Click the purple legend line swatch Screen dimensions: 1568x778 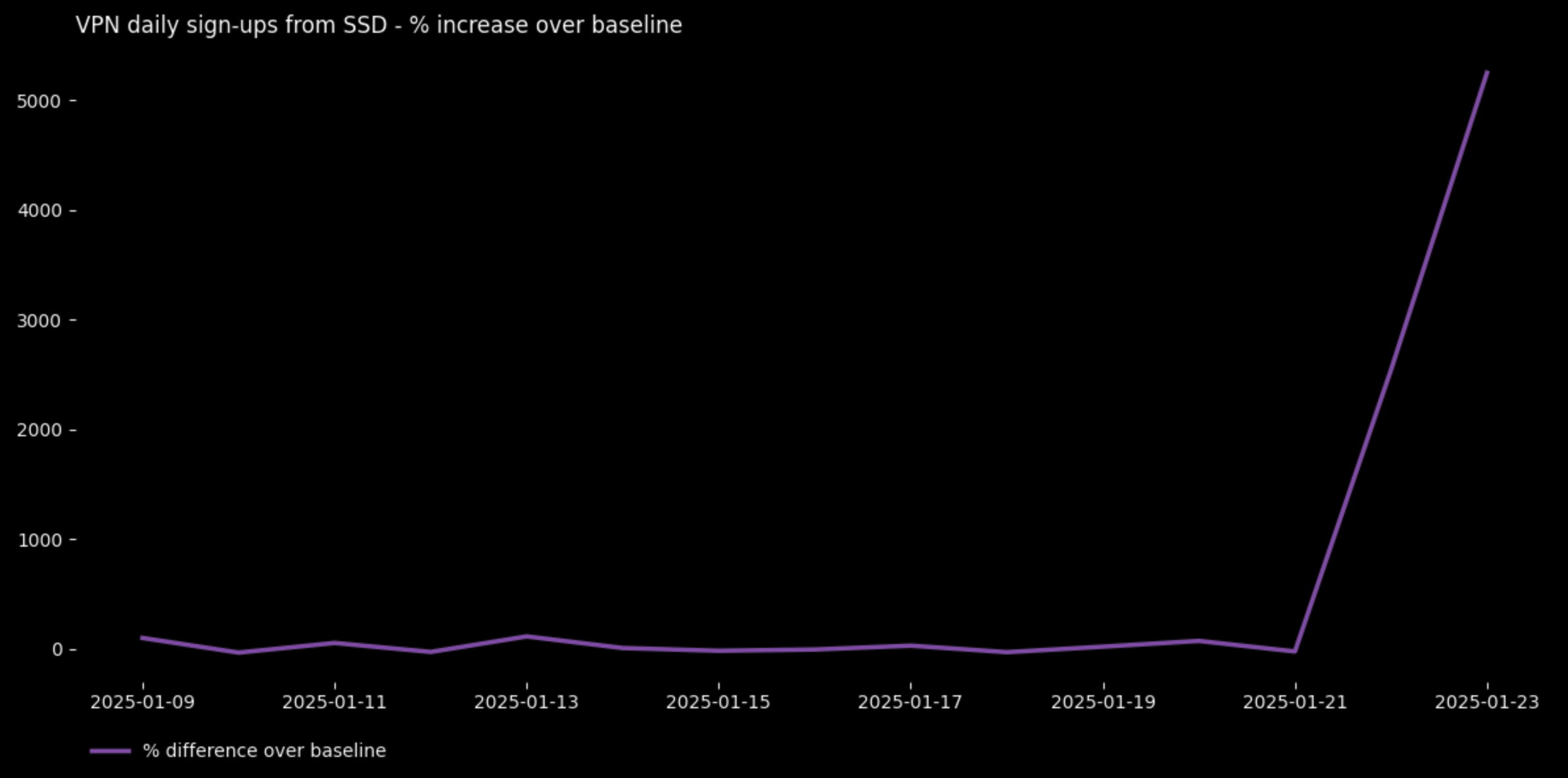click(110, 751)
